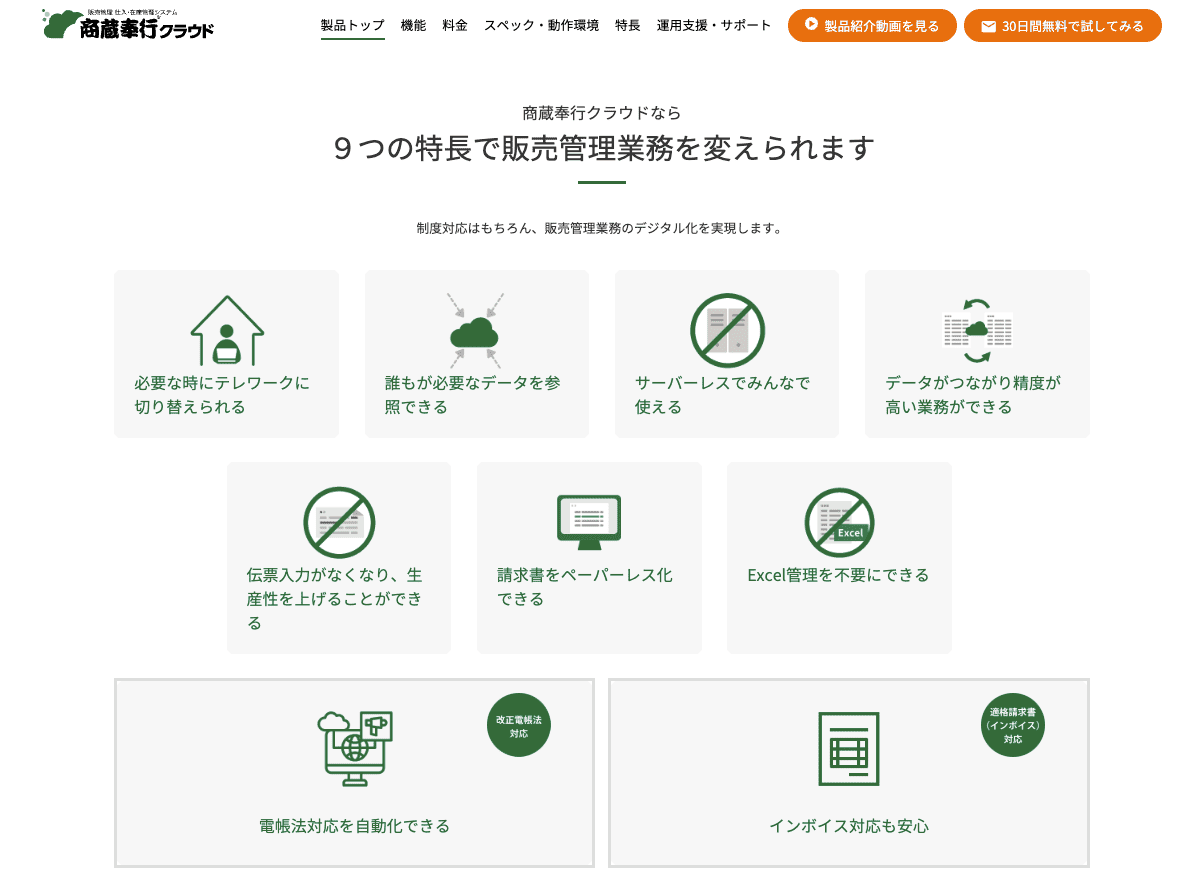Click the 商蔵奉行クラウドなら subtitle text
This screenshot has height=882, width=1195.
pyautogui.click(x=602, y=113)
